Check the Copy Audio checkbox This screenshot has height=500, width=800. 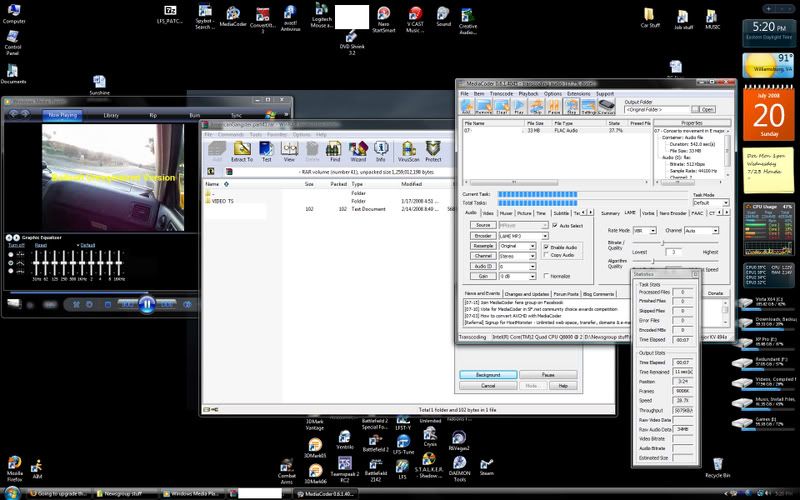click(x=546, y=255)
